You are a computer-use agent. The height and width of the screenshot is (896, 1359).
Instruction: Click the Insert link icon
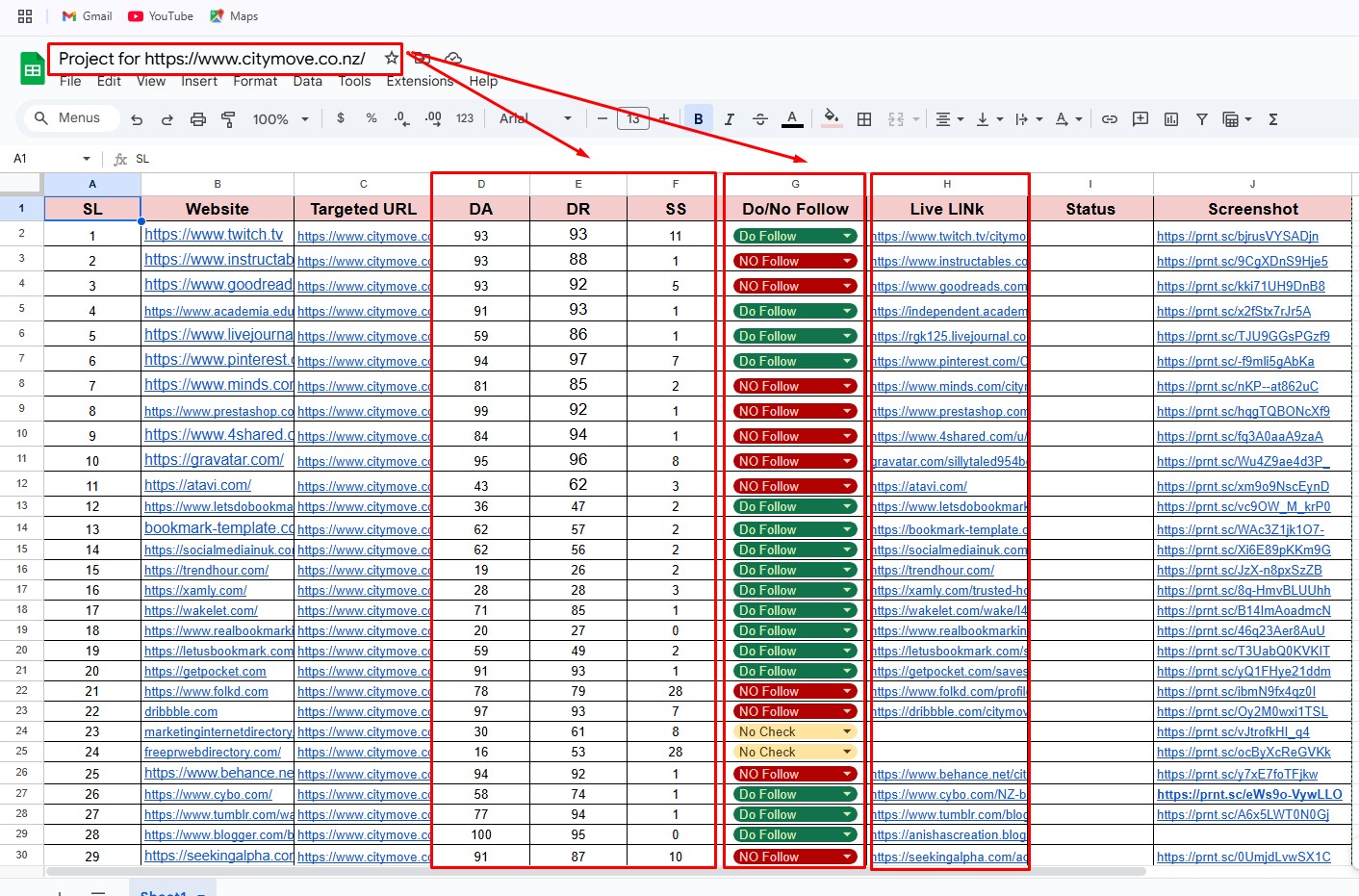coord(1110,119)
